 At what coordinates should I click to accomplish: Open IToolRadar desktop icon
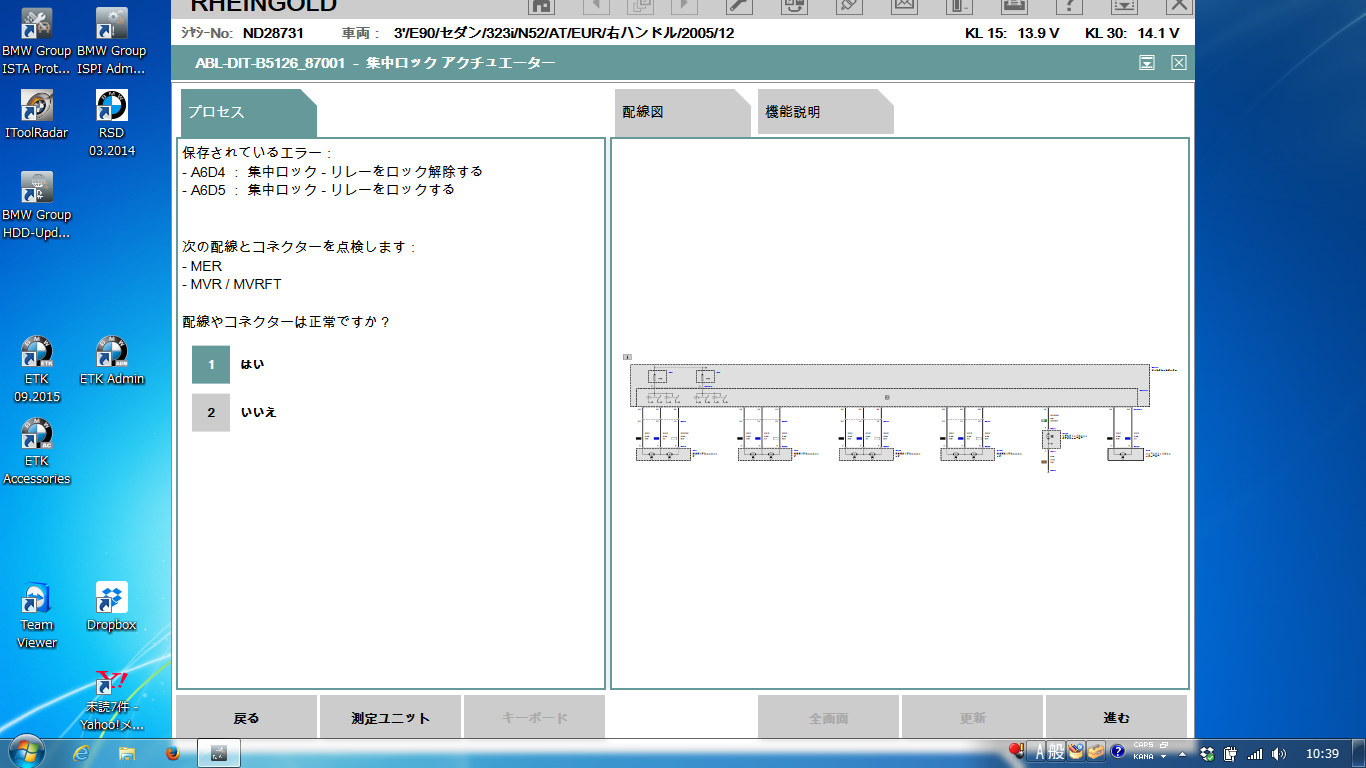click(37, 114)
